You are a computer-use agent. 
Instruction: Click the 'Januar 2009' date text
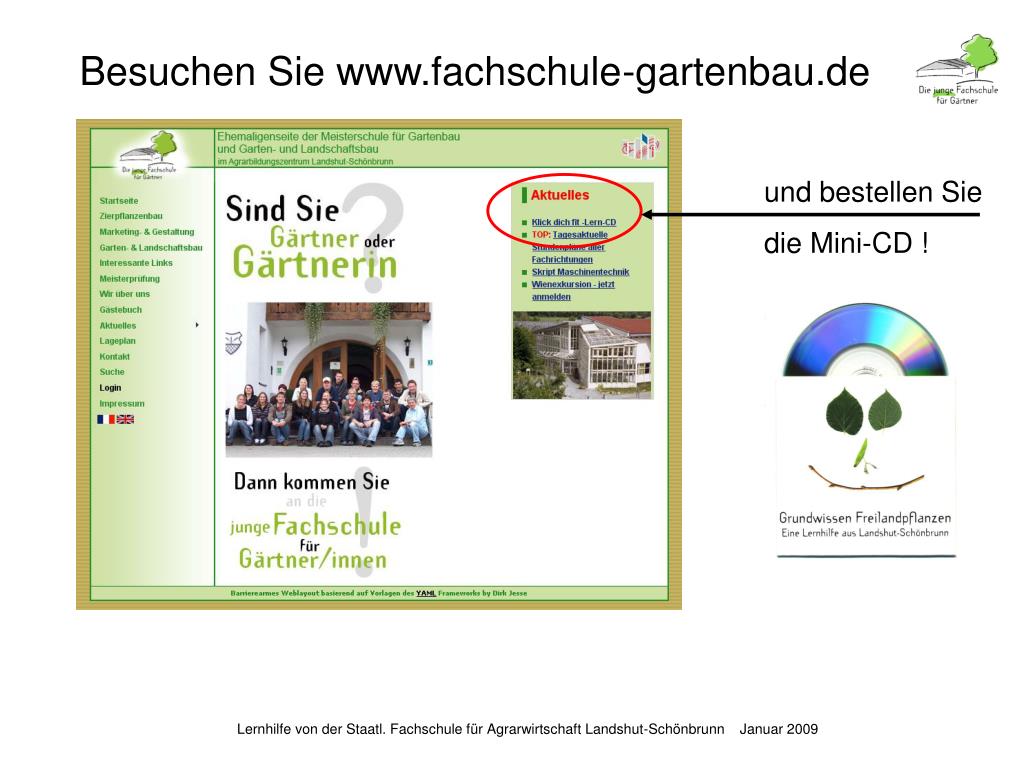[x=778, y=729]
